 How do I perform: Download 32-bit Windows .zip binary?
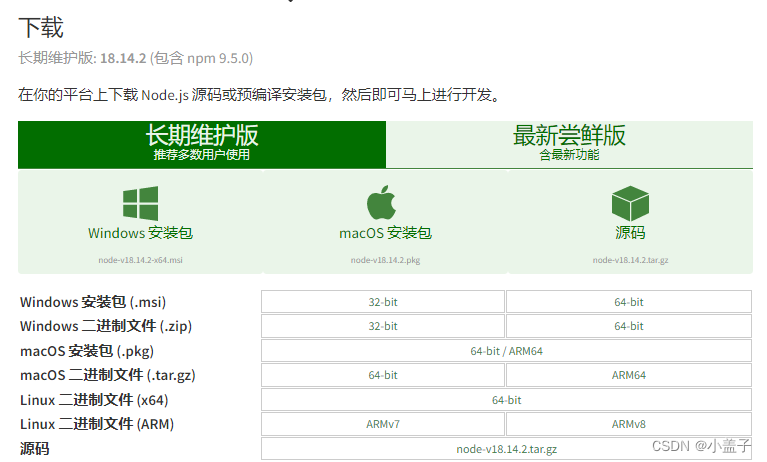click(383, 326)
